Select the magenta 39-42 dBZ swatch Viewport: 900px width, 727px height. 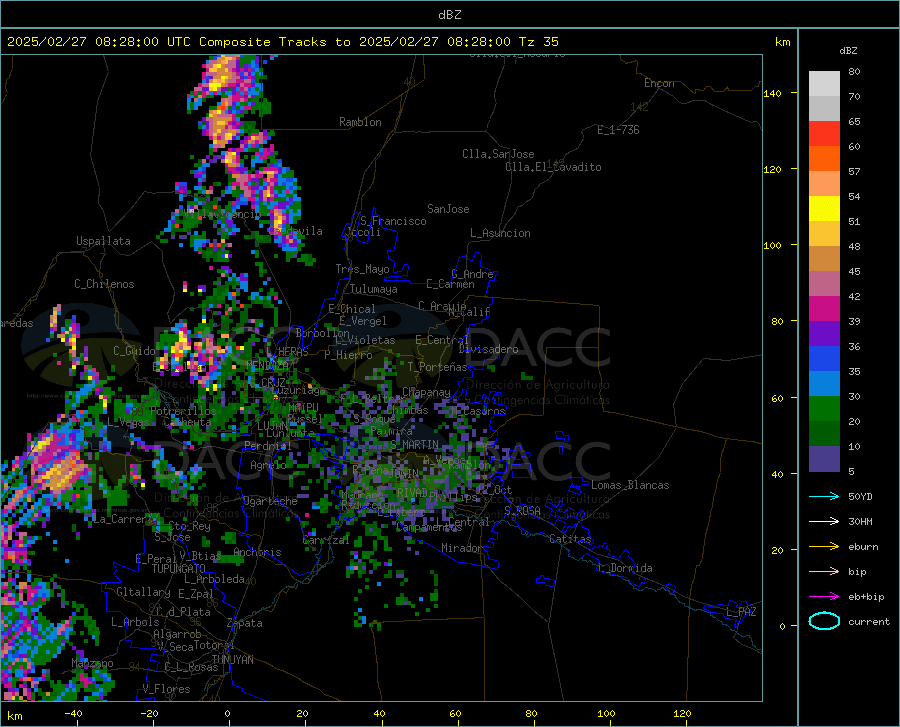coord(824,309)
